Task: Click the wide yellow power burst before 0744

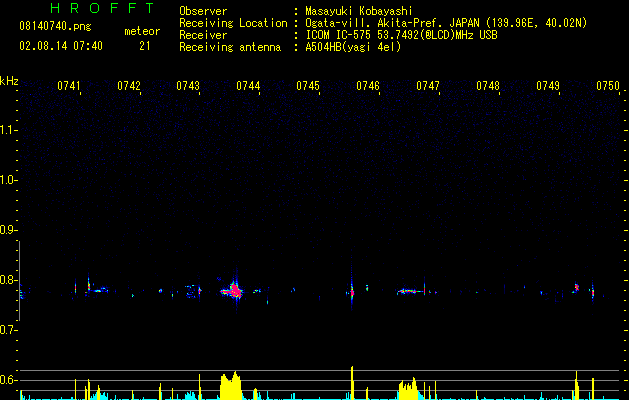Action: pyautogui.click(x=231, y=386)
